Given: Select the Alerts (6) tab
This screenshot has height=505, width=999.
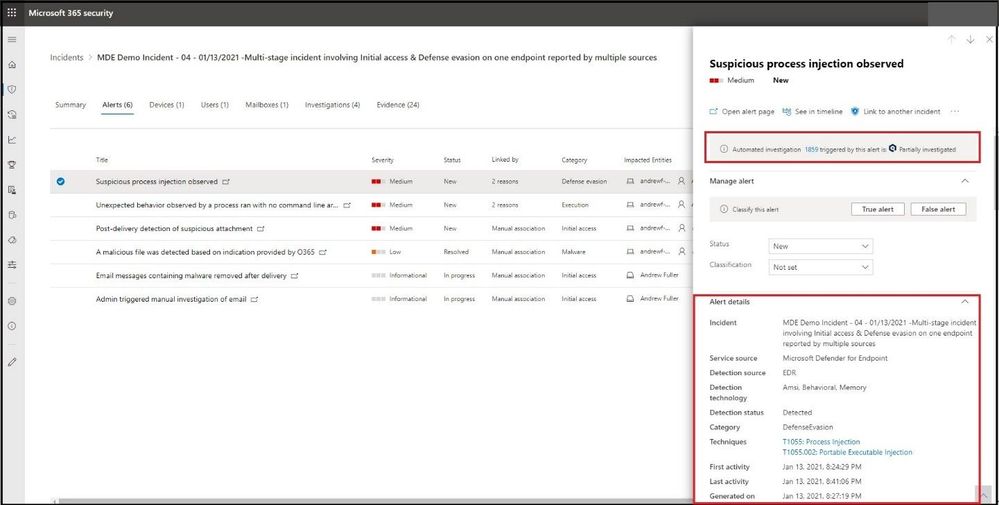Looking at the screenshot, I should tap(118, 105).
